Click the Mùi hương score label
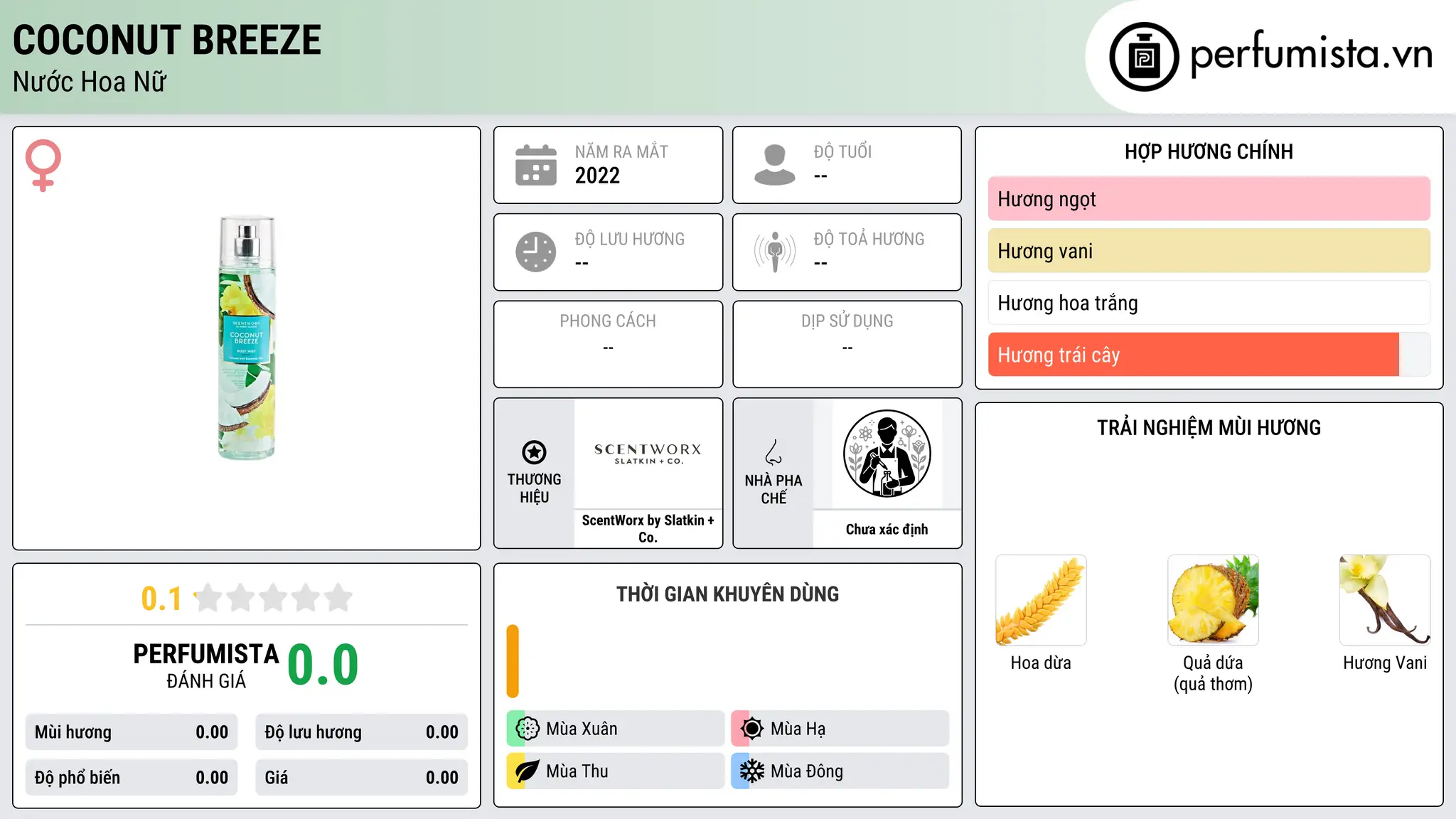1456x819 pixels. 73,732
